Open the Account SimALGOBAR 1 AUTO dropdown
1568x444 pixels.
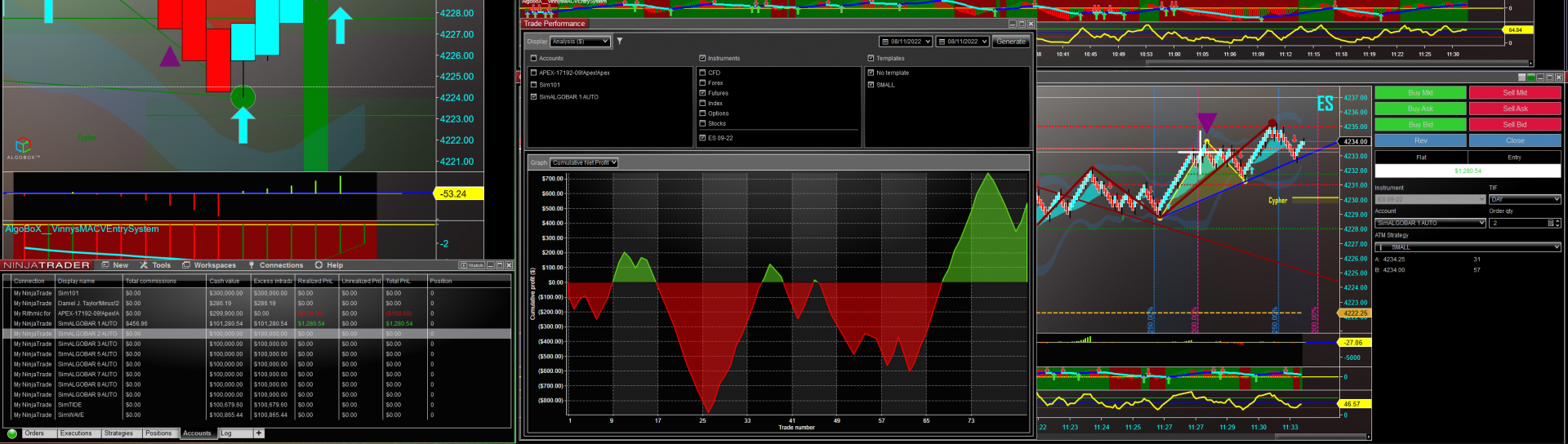pyautogui.click(x=1430, y=223)
